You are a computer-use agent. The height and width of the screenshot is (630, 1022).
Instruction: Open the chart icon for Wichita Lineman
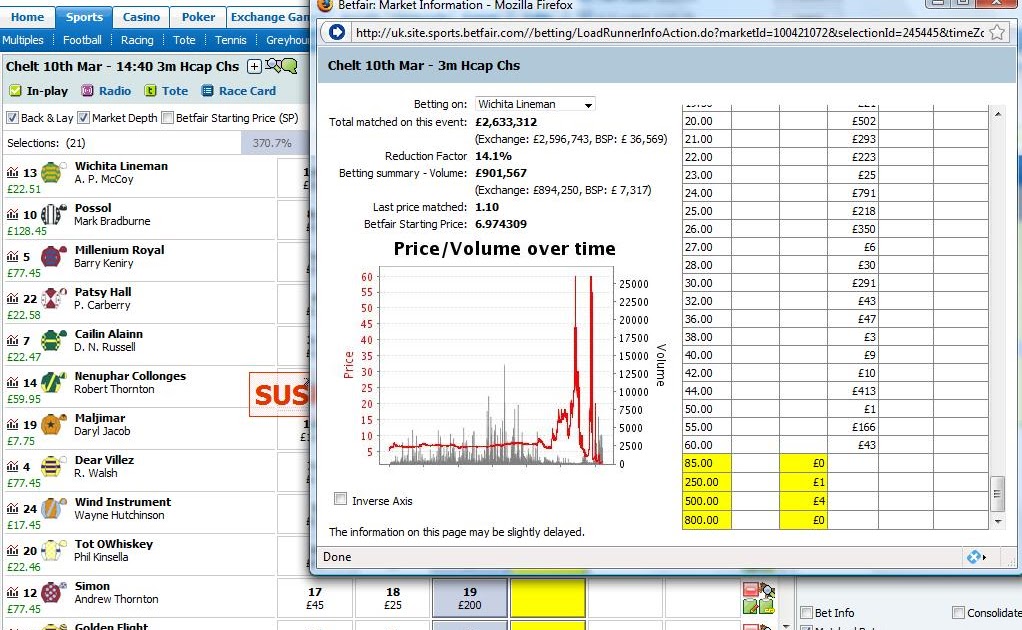[12, 173]
